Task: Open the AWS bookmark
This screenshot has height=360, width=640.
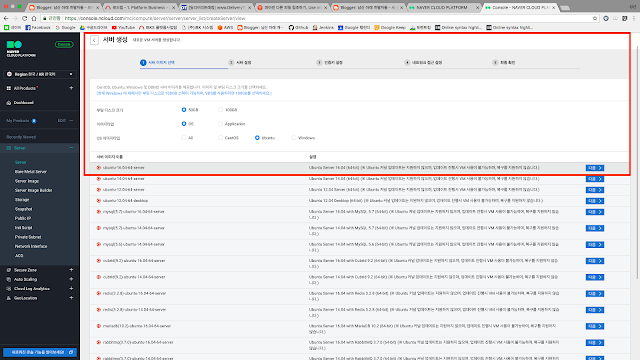Action: 225,28
